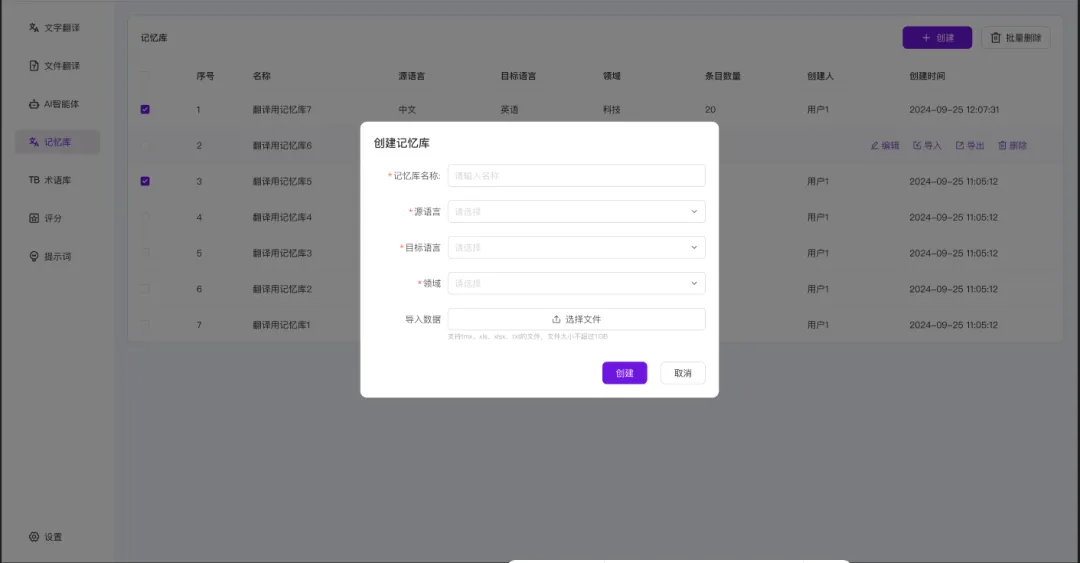Open the 目标语言 dropdown

click(x=577, y=247)
